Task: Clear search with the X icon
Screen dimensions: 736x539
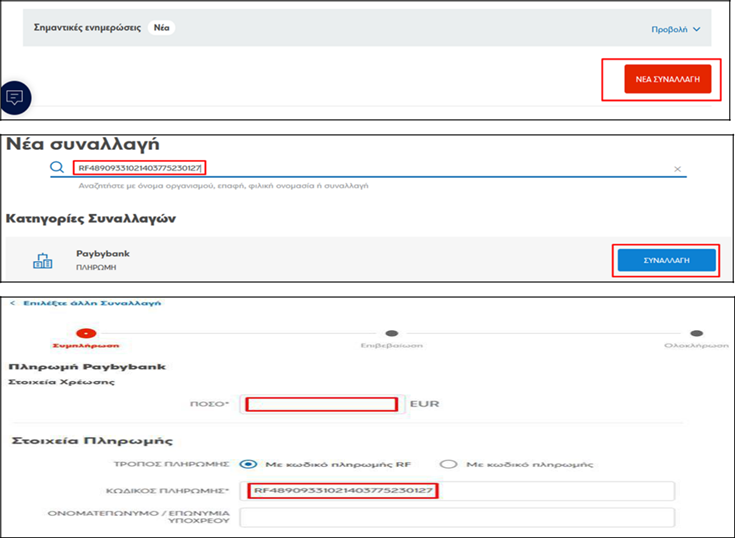Action: click(x=677, y=169)
